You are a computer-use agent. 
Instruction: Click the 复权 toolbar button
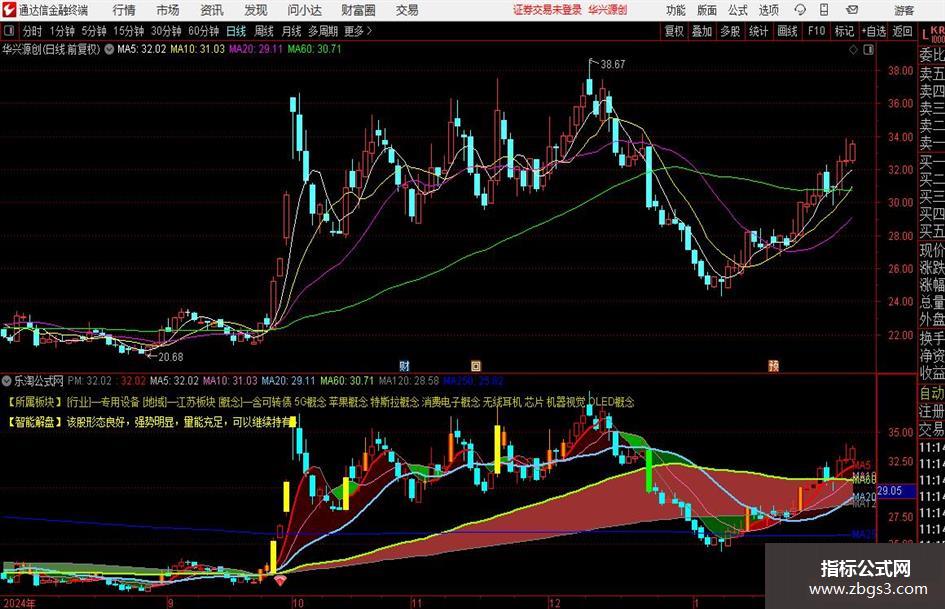pos(674,31)
